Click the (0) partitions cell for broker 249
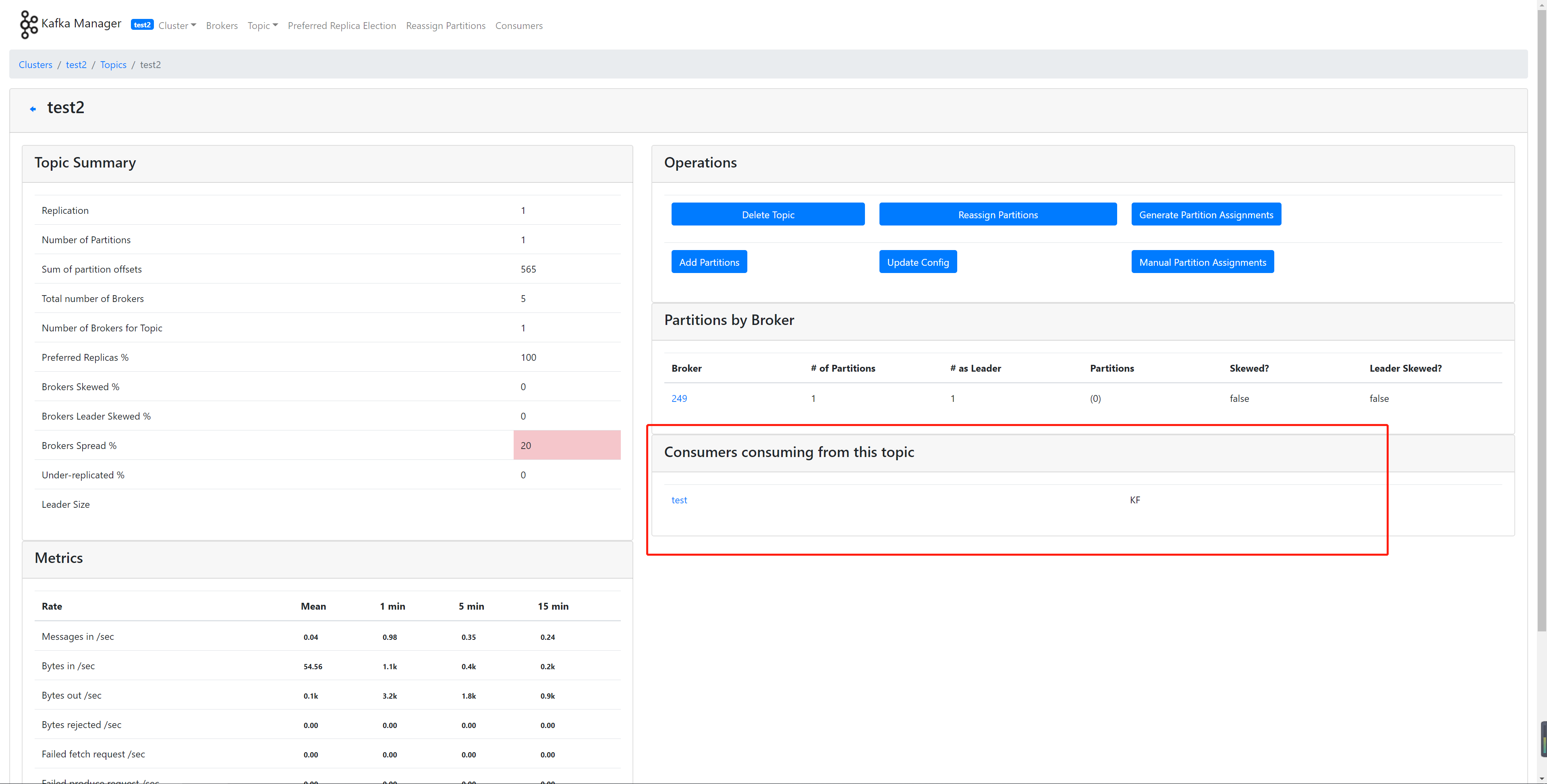The width and height of the screenshot is (1547, 784). tap(1095, 398)
